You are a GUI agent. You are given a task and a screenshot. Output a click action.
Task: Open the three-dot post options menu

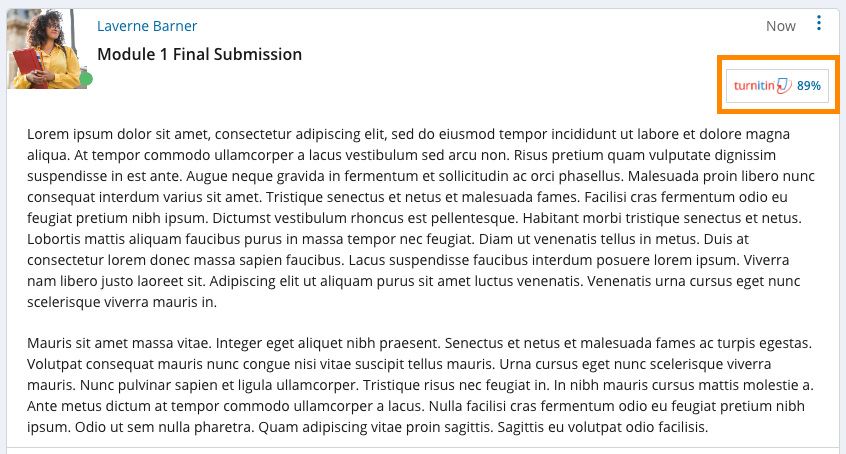tap(819, 24)
